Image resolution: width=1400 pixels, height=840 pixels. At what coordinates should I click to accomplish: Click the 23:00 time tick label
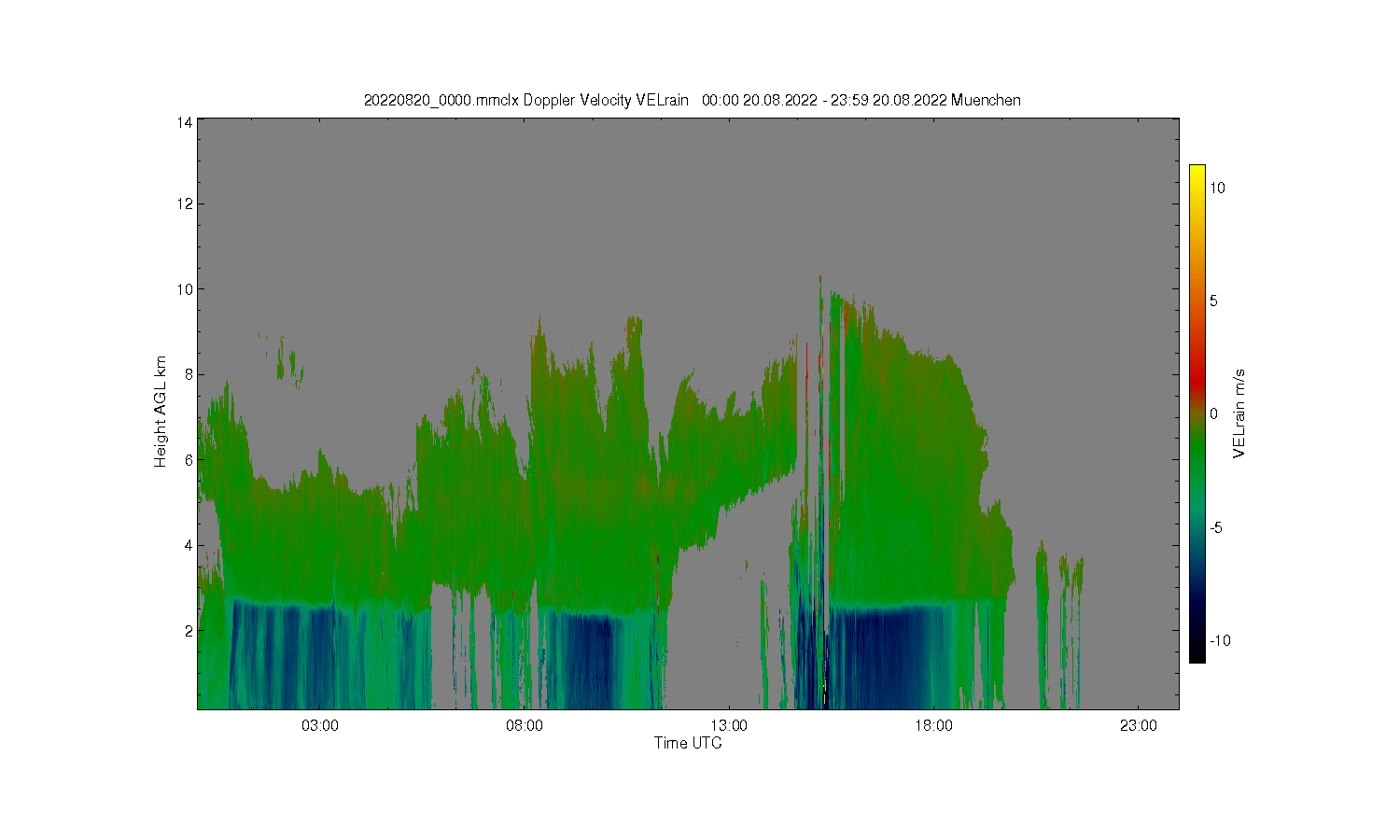click(x=1139, y=726)
